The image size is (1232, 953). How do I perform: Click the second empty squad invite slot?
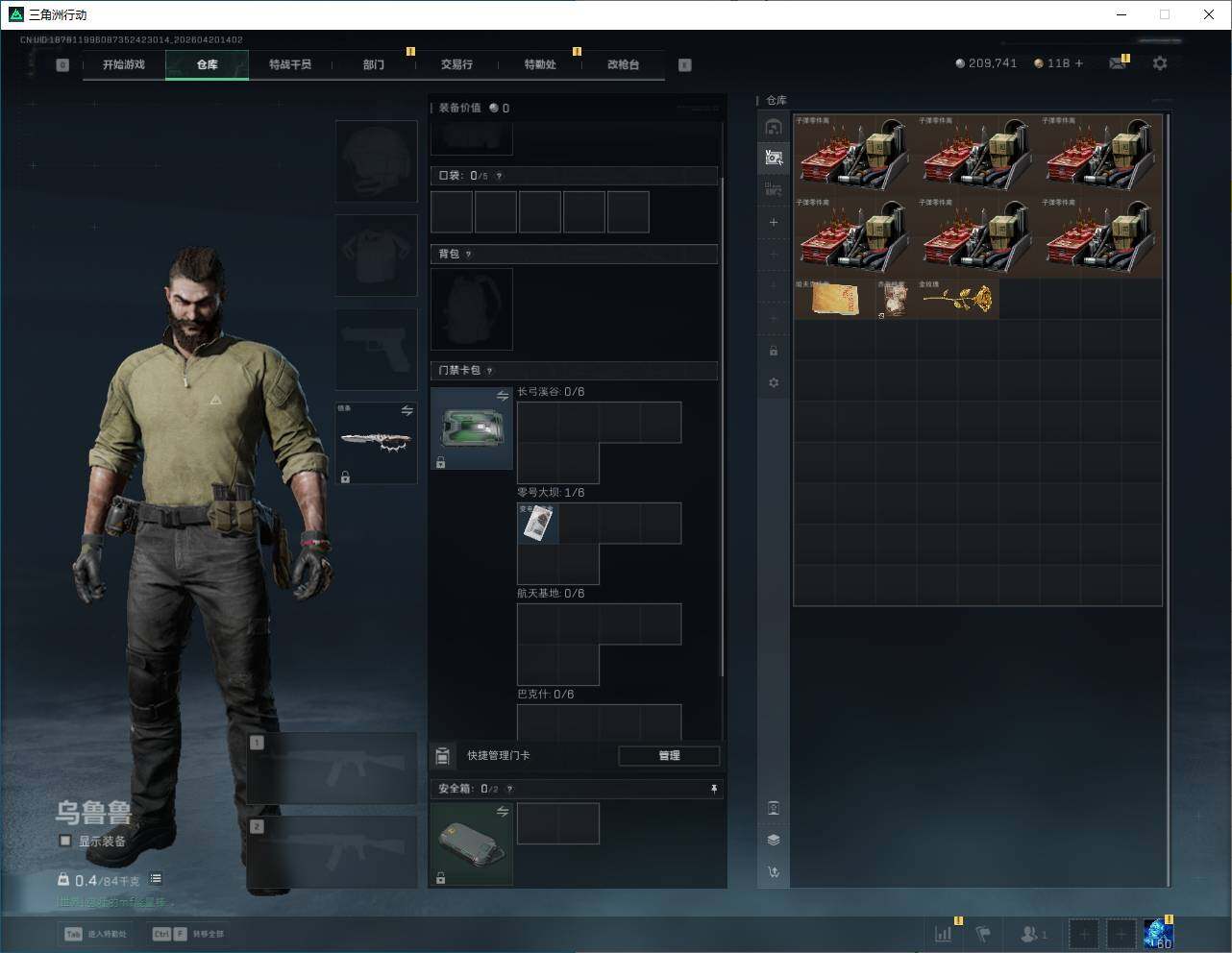1121,933
